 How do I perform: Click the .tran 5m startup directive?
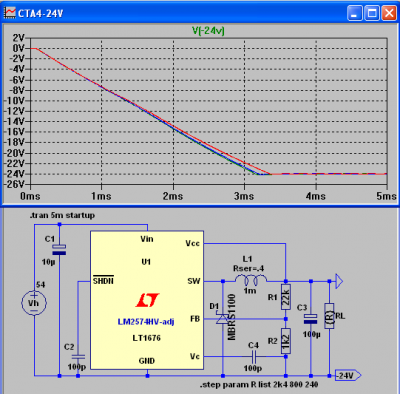coord(62,215)
